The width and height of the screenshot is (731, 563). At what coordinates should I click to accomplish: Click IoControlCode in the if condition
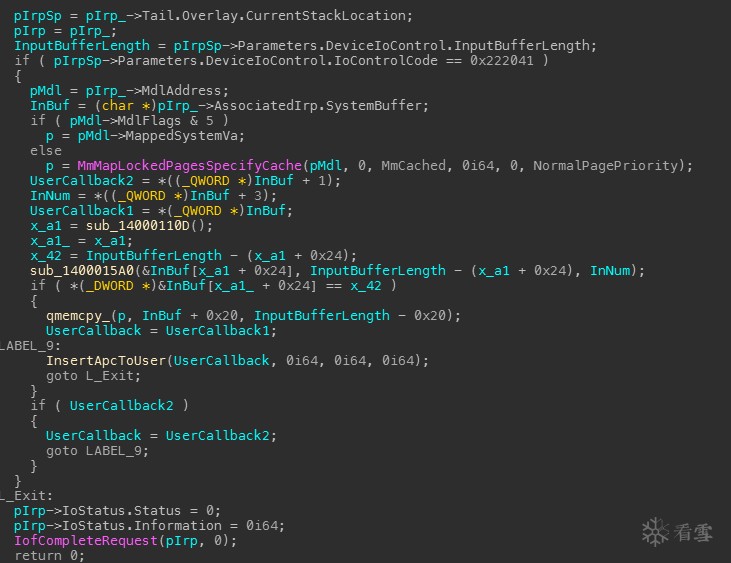coord(386,61)
